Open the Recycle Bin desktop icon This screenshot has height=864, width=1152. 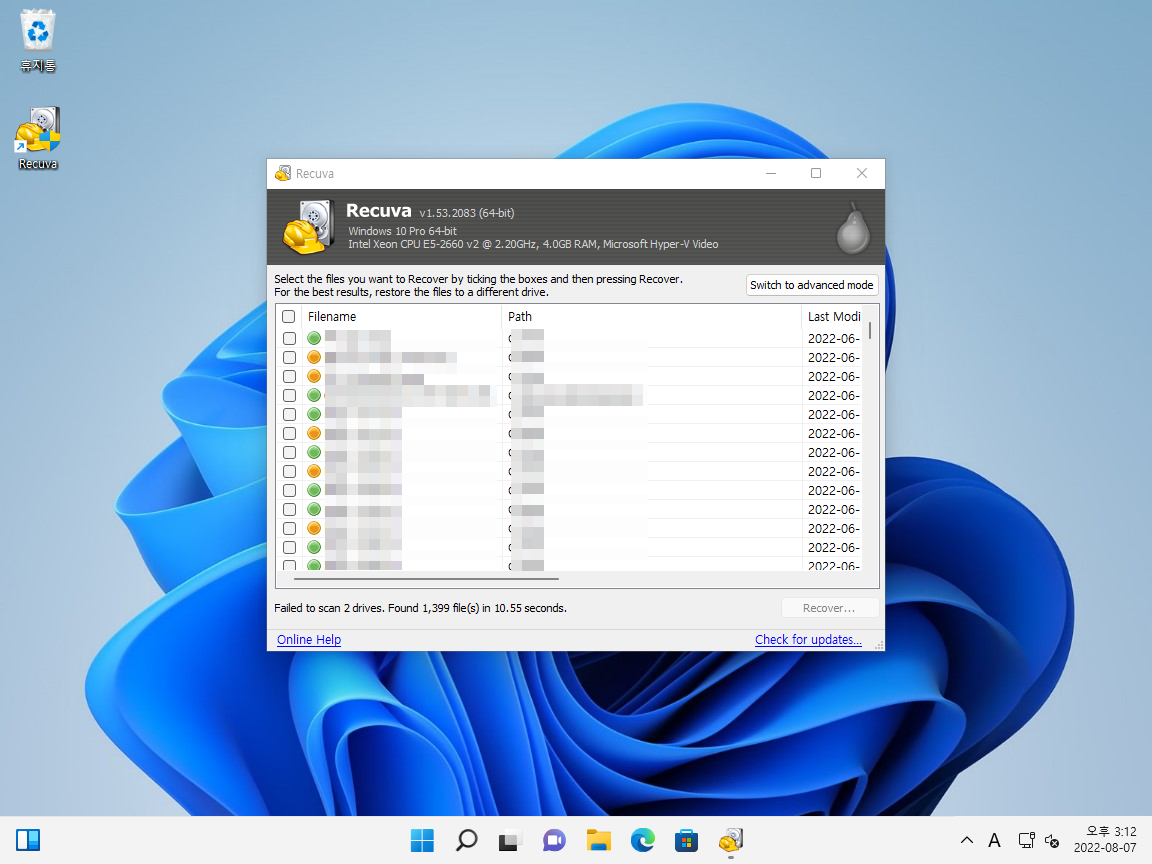(37, 41)
